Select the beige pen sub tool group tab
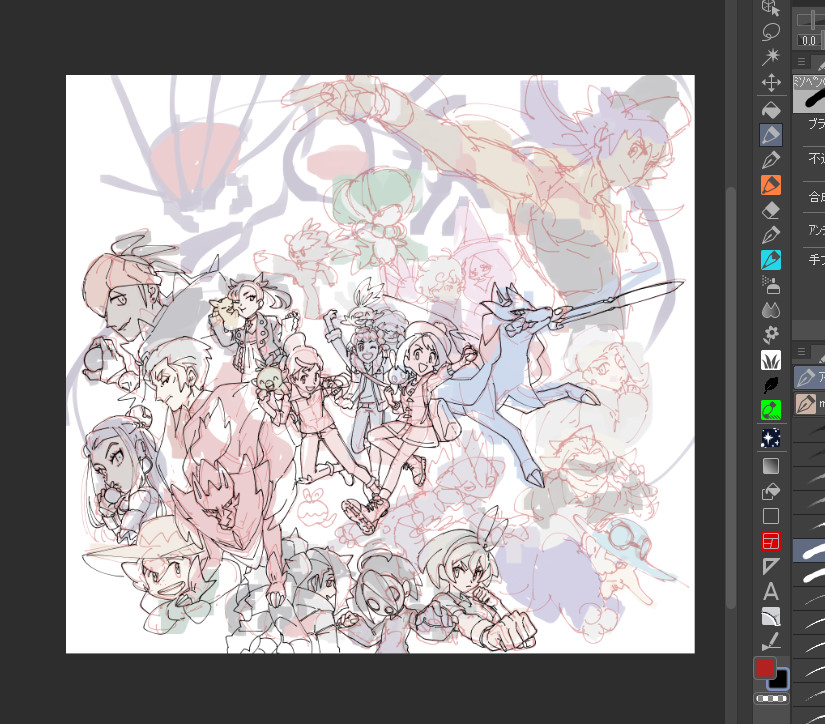This screenshot has width=825, height=724. click(809, 404)
